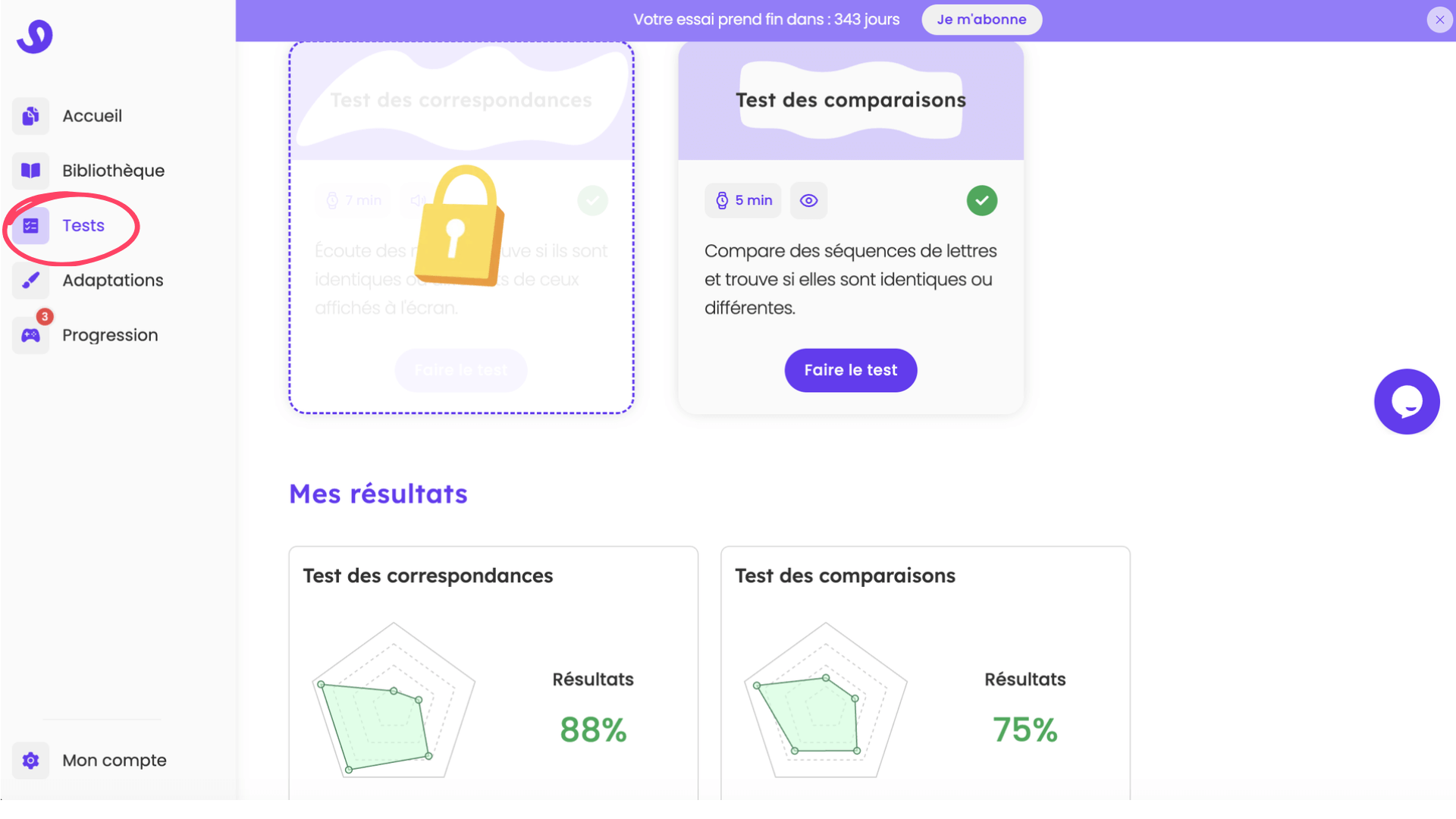Click the Accueil home icon
The height and width of the screenshot is (819, 1456).
[x=30, y=116]
